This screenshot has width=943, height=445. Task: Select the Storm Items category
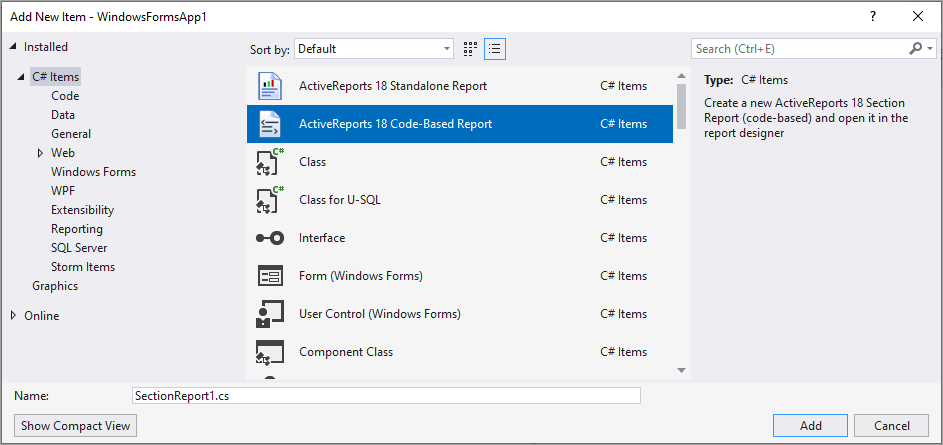83,267
